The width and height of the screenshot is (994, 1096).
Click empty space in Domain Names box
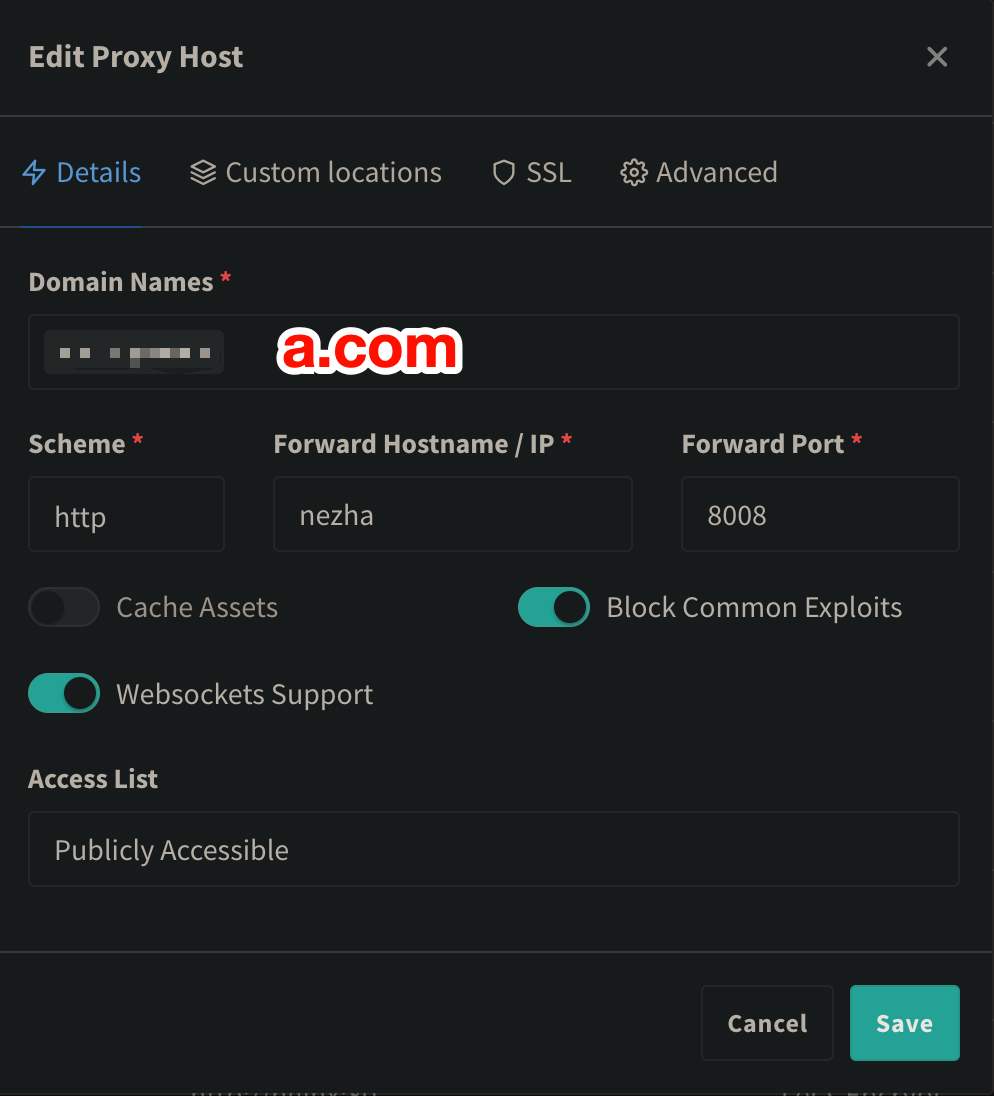pos(700,352)
